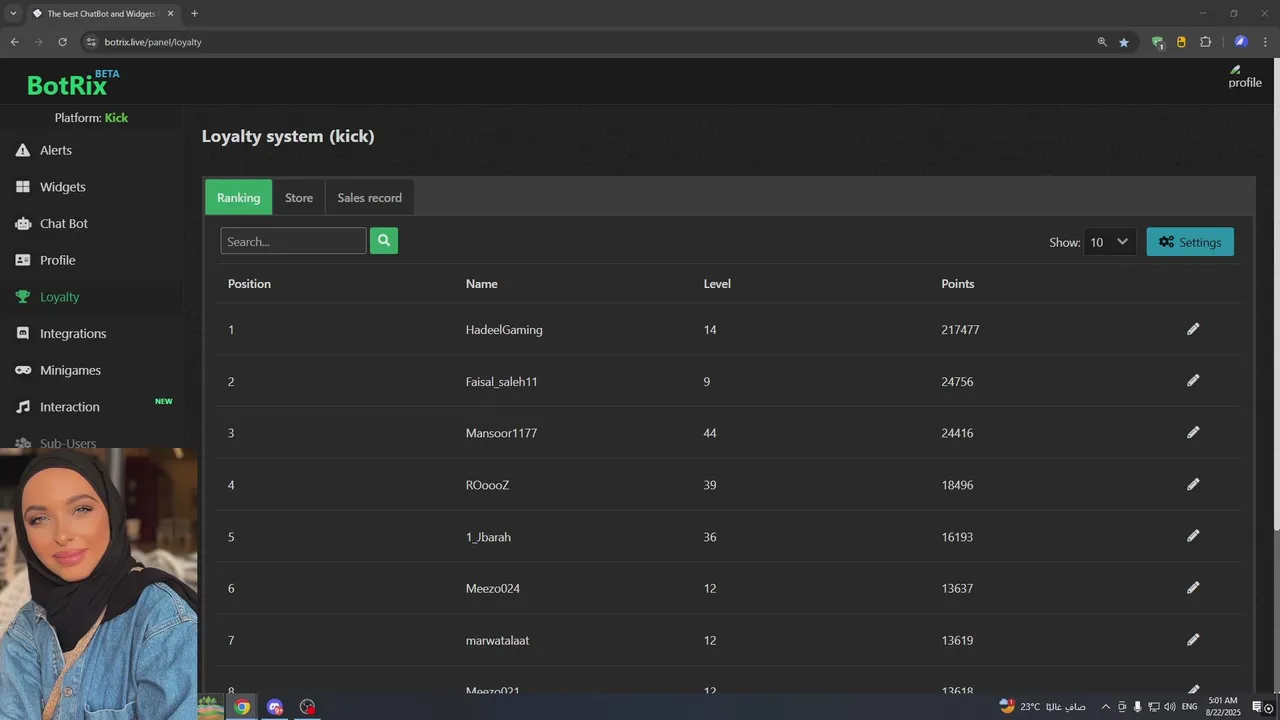This screenshot has width=1280, height=720.
Task: Edit ROoooZ's row with pencil icon
Action: pos(1193,484)
